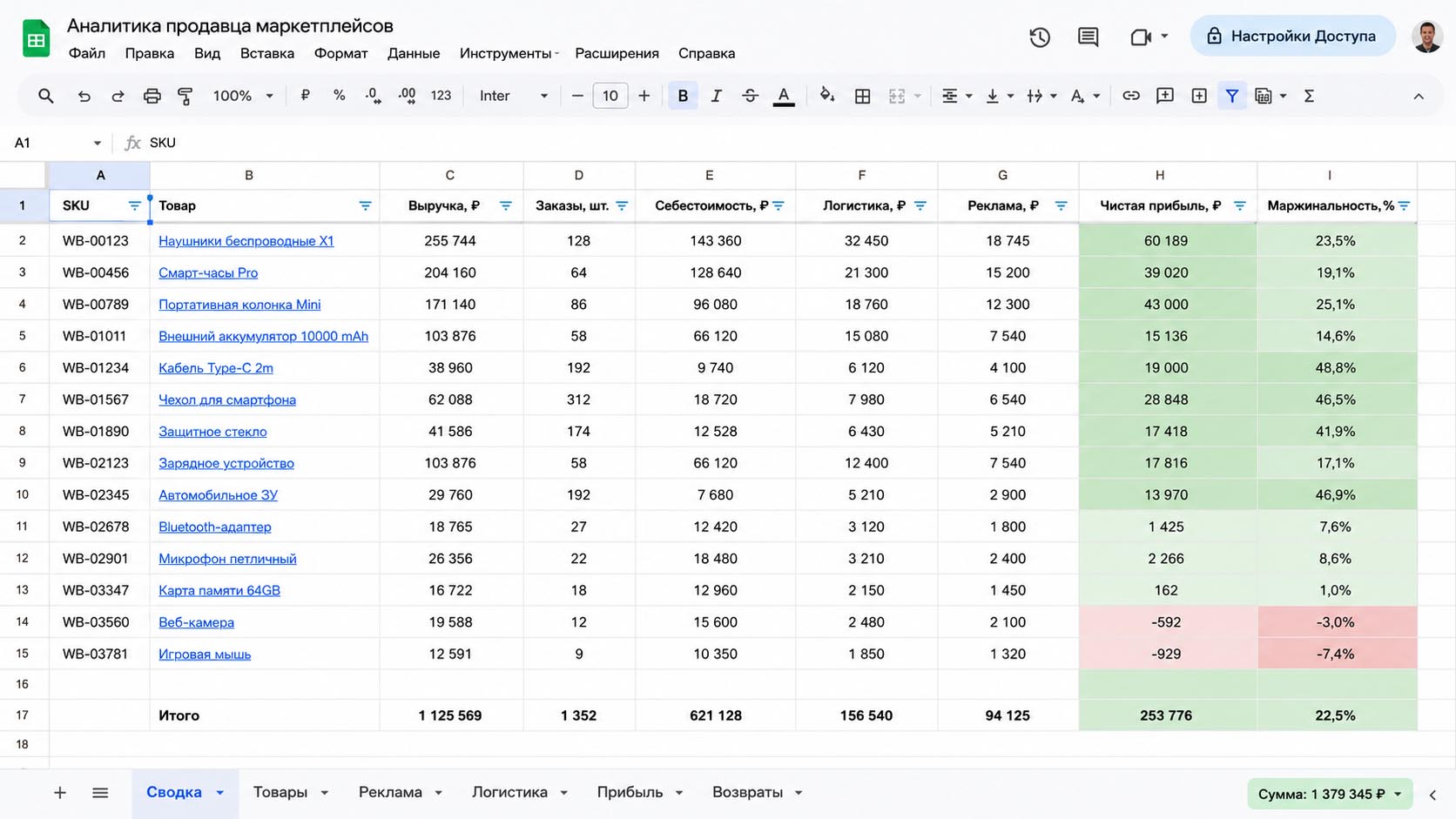Insert a link
Viewport: 1456px width, 819px height.
[x=1130, y=96]
